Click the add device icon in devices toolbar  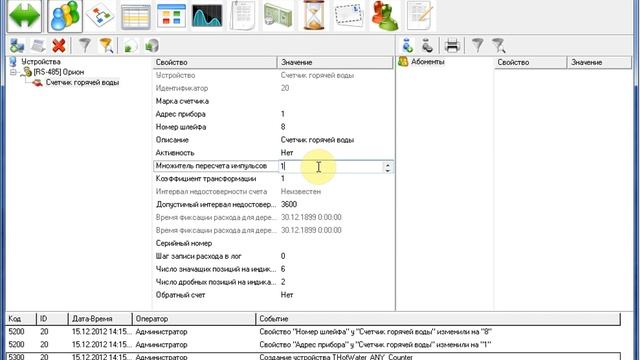pos(17,45)
